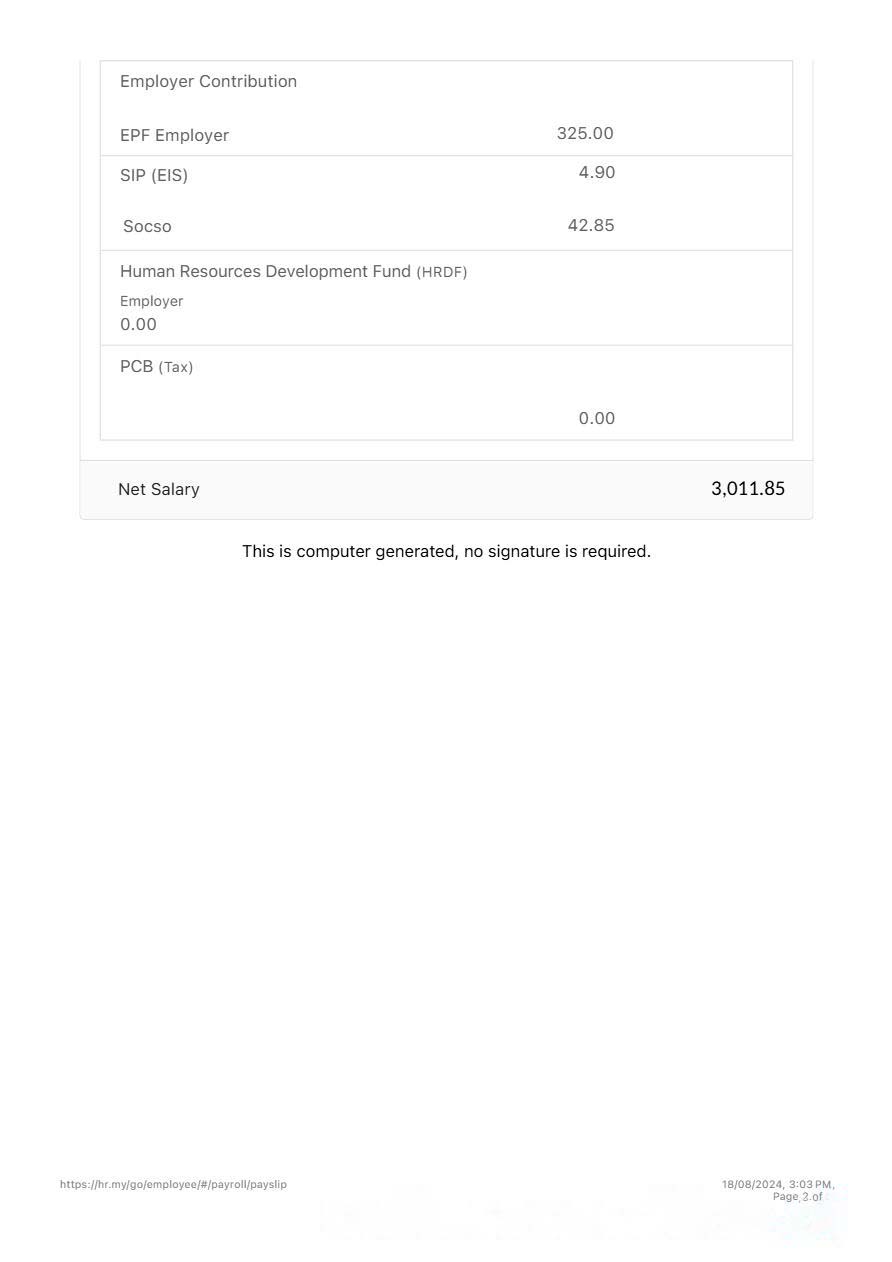Image resolution: width=892 pixels, height=1262 pixels.
Task: Select the EPF Employer label
Action: [174, 136]
